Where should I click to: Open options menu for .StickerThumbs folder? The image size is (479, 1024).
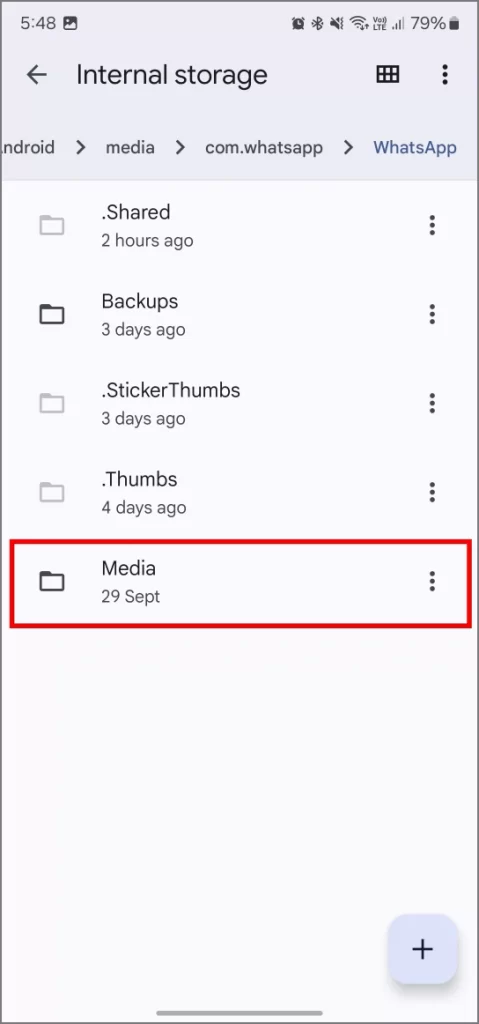click(431, 403)
